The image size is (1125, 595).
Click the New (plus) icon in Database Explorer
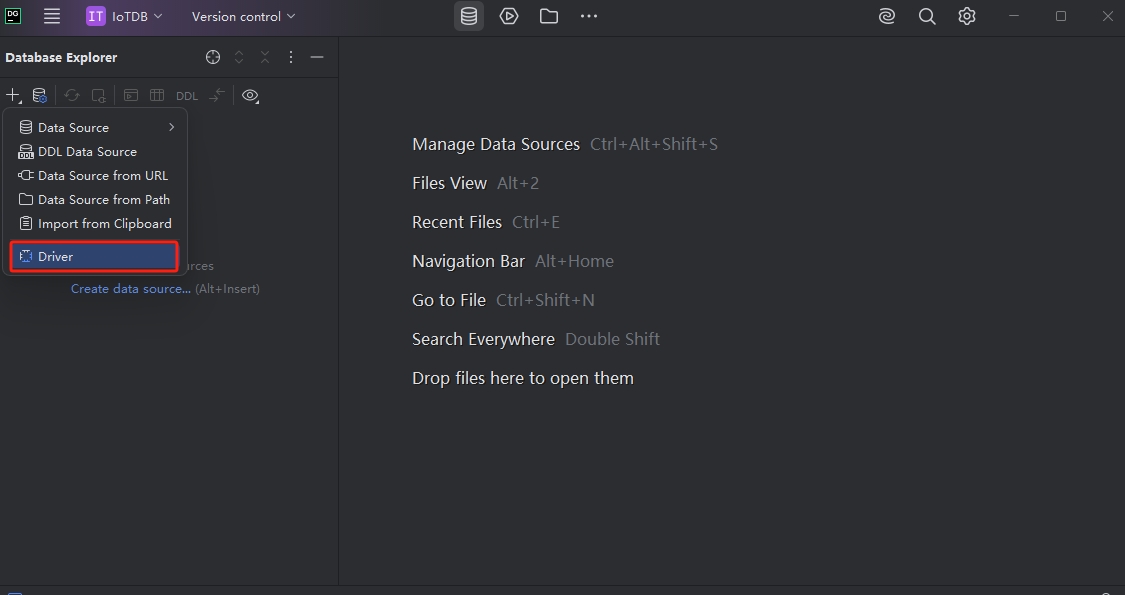pos(12,96)
